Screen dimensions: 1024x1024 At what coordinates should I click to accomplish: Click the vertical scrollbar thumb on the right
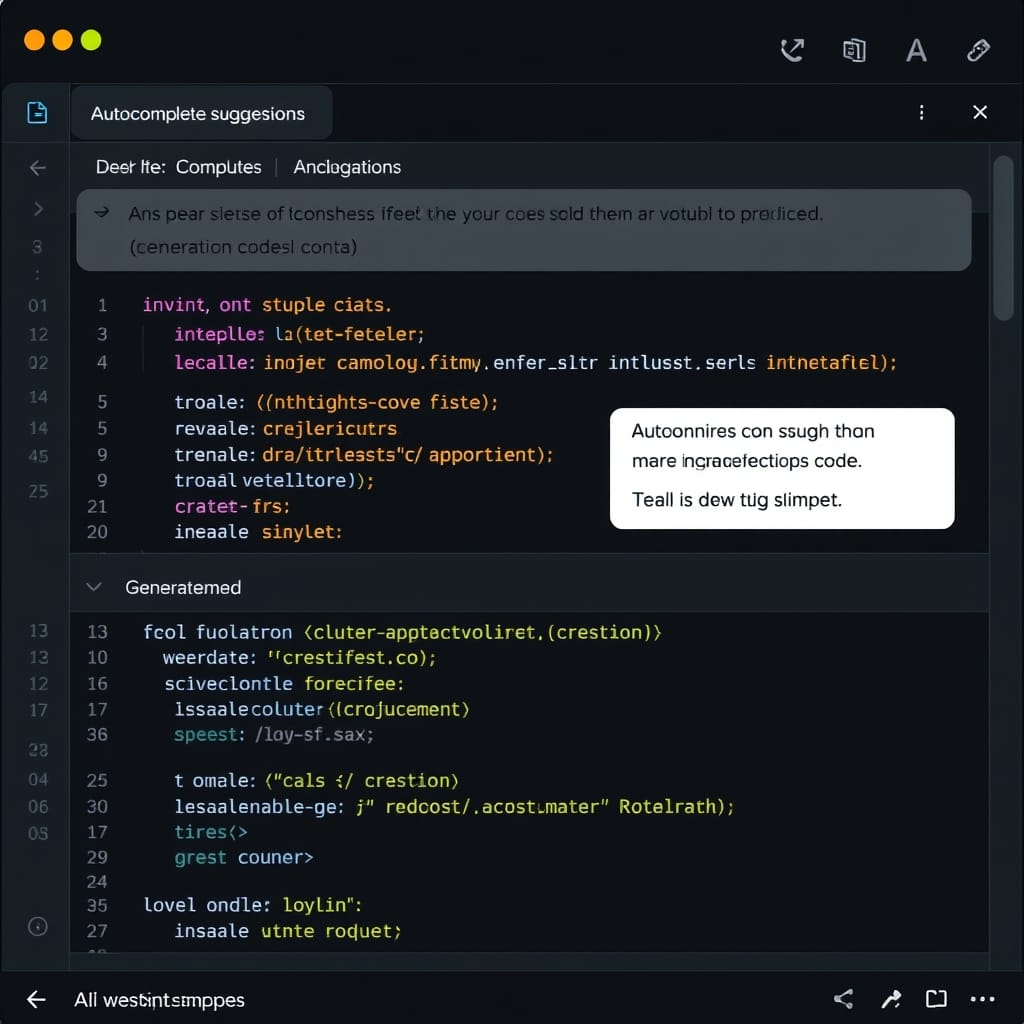[x=1004, y=240]
